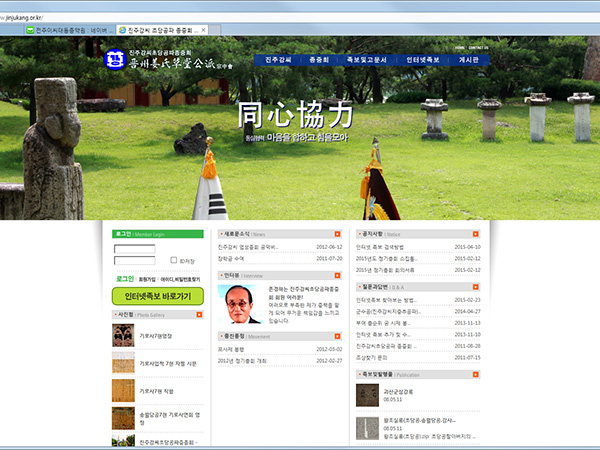Switch to the Naver browser tab
This screenshot has height=450, width=600.
coord(70,30)
